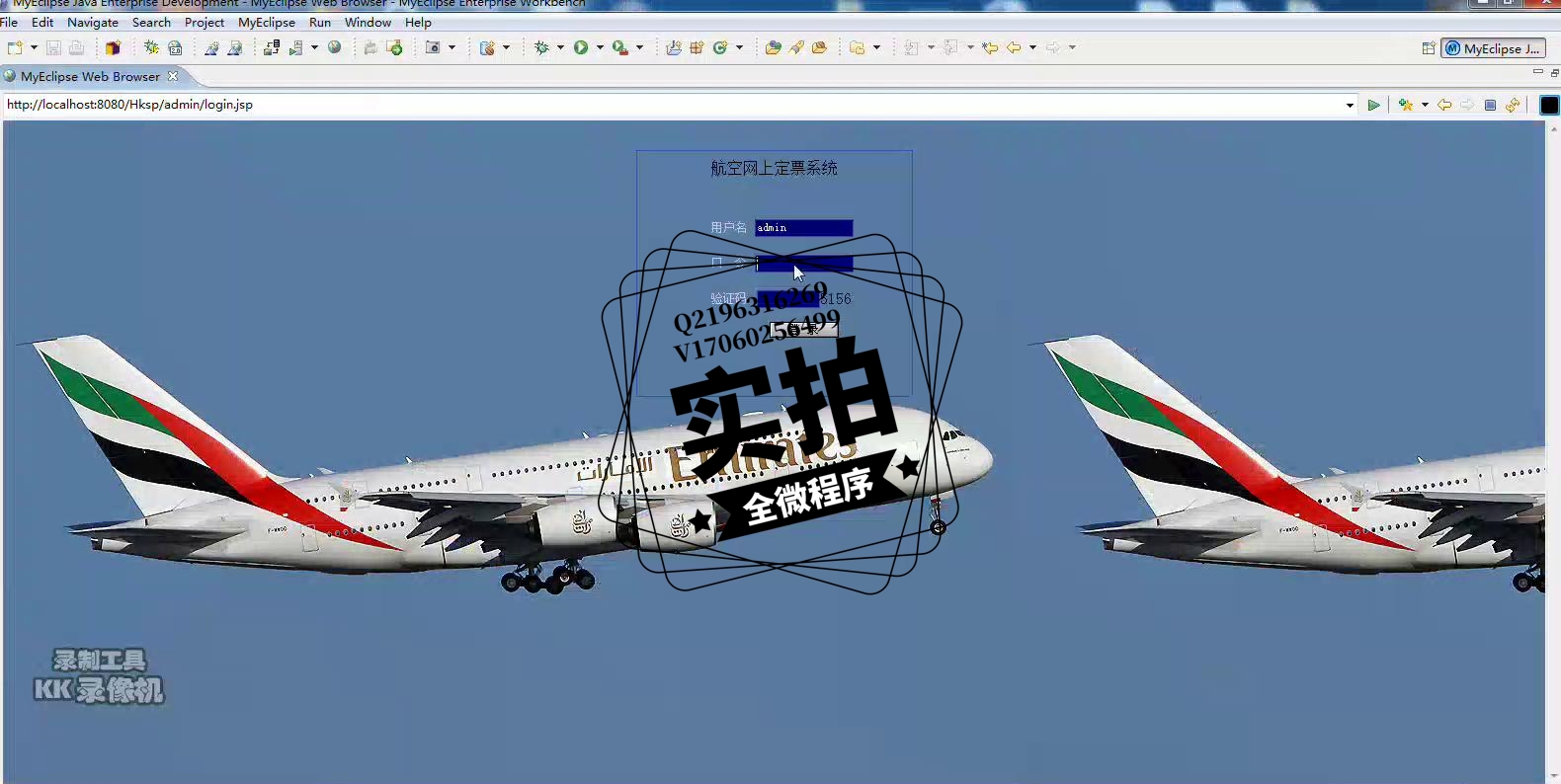Click the green Go to URL arrow
This screenshot has width=1561, height=784.
click(x=1373, y=105)
